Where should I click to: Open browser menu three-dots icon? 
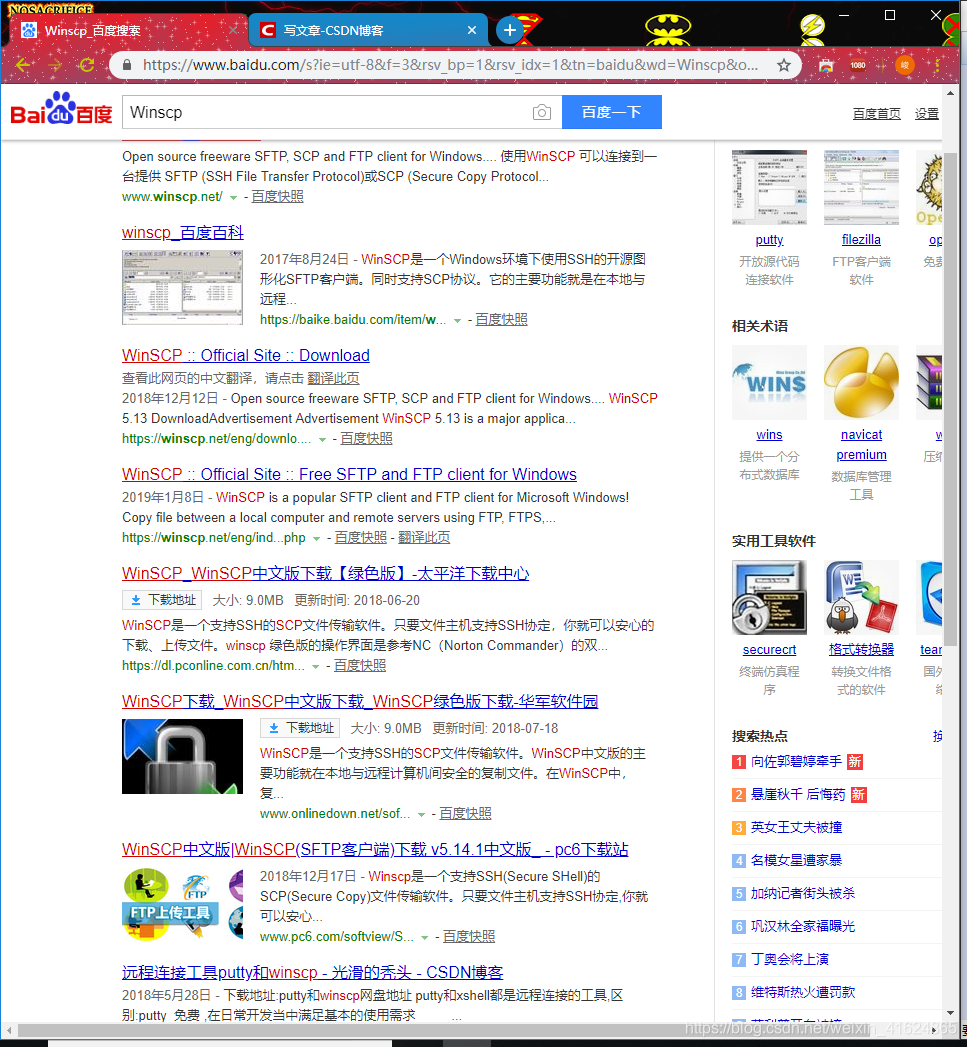pyautogui.click(x=938, y=65)
